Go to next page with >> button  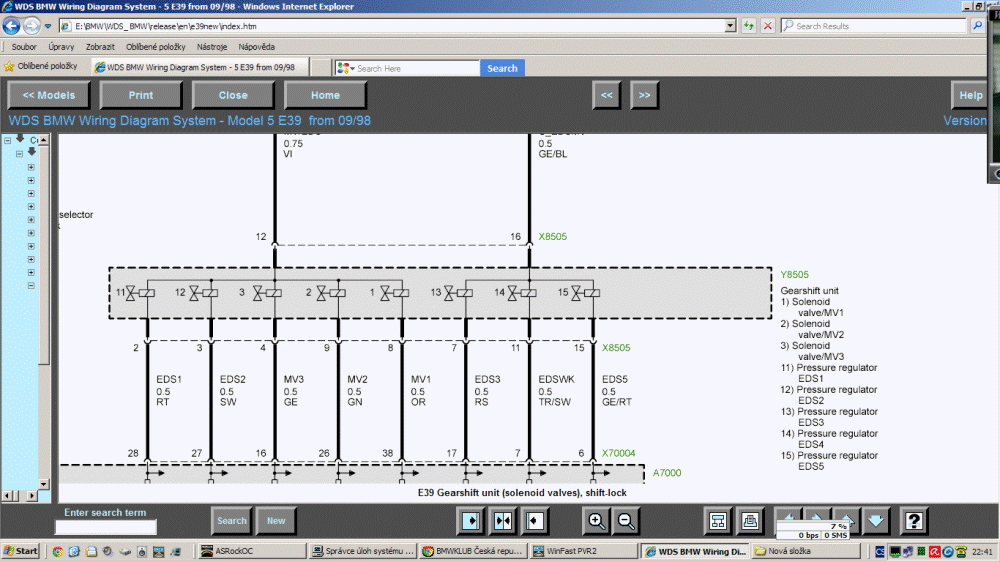645,95
